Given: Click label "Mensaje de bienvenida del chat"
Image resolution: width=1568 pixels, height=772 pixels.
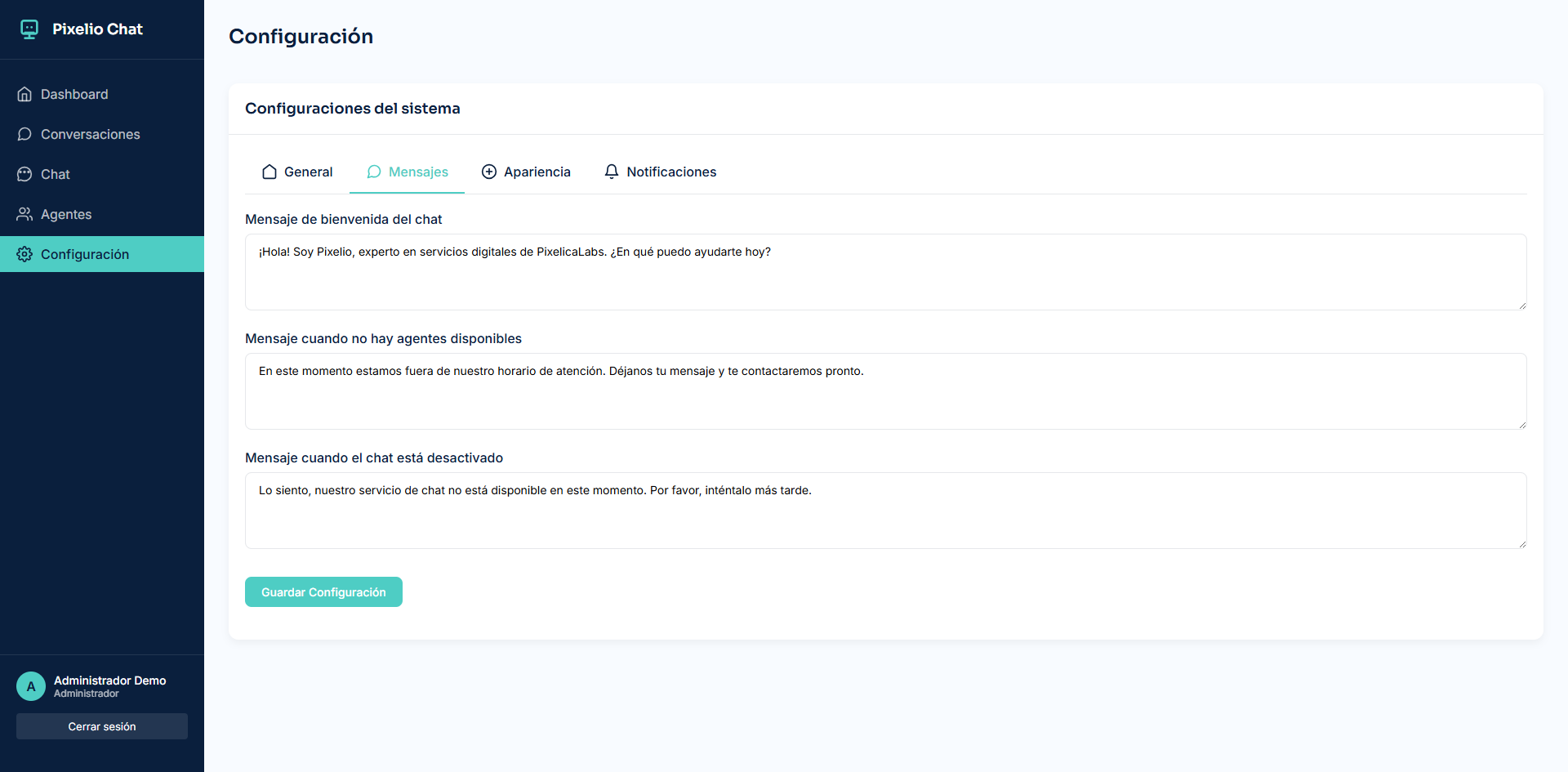Looking at the screenshot, I should [343, 219].
